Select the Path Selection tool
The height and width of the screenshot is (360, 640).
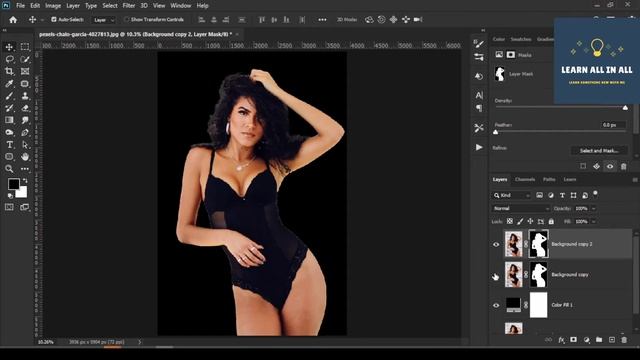point(25,144)
